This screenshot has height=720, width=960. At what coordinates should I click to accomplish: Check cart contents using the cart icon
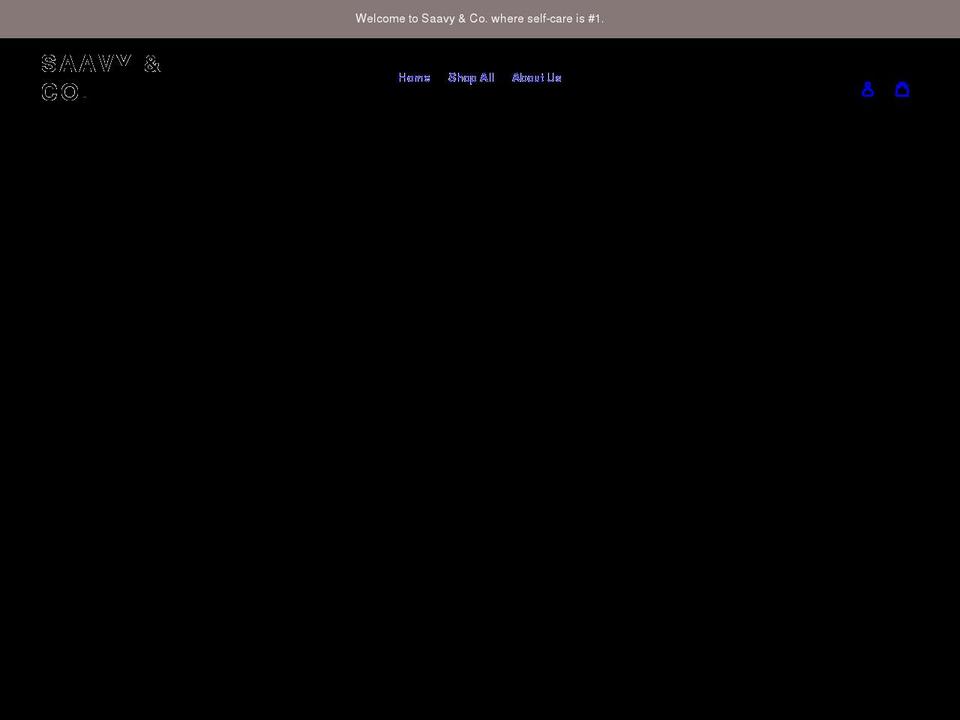click(x=903, y=89)
